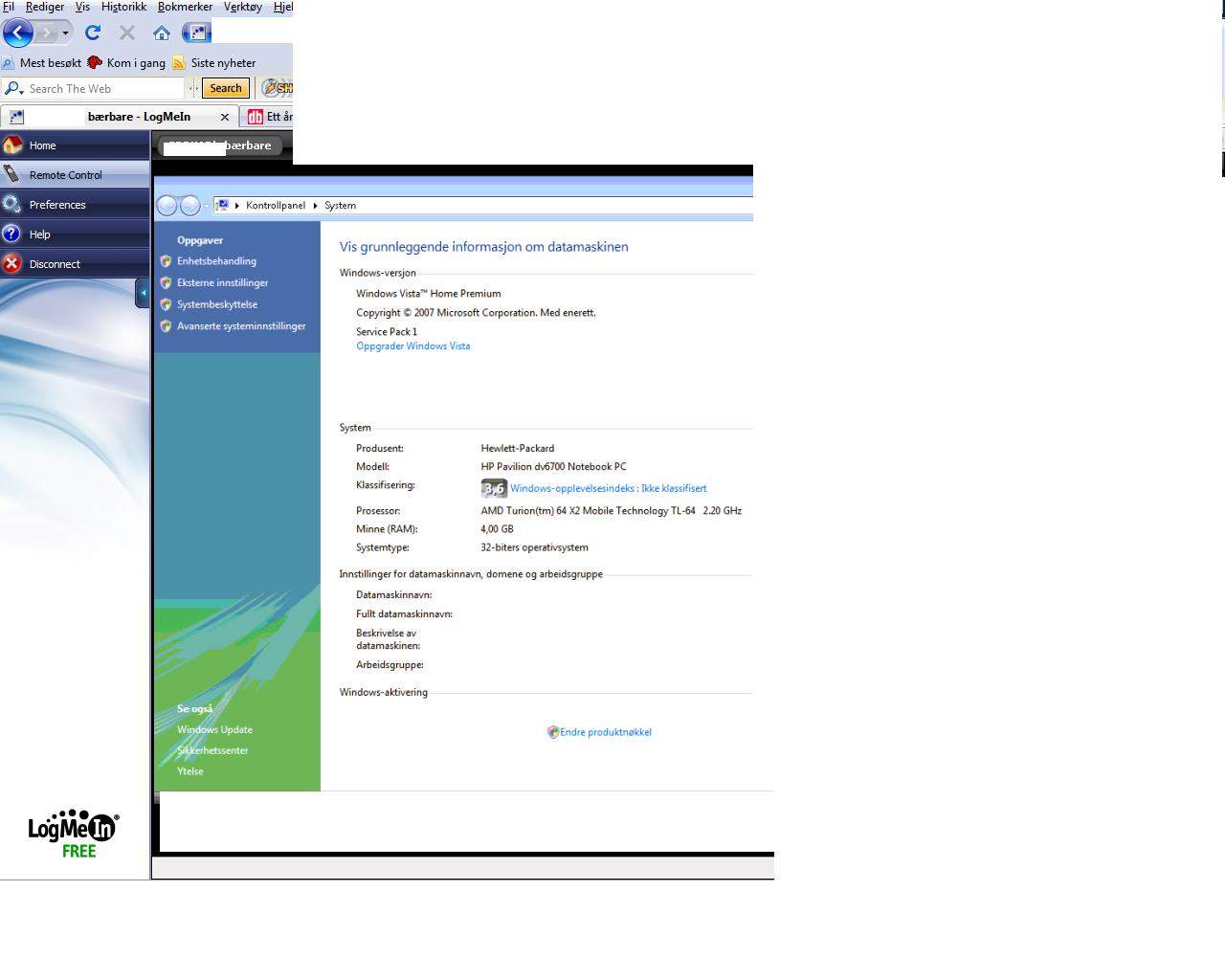Open Home in LogMeIn sidebar
Image resolution: width=1225 pixels, height=980 pixels.
click(x=75, y=145)
